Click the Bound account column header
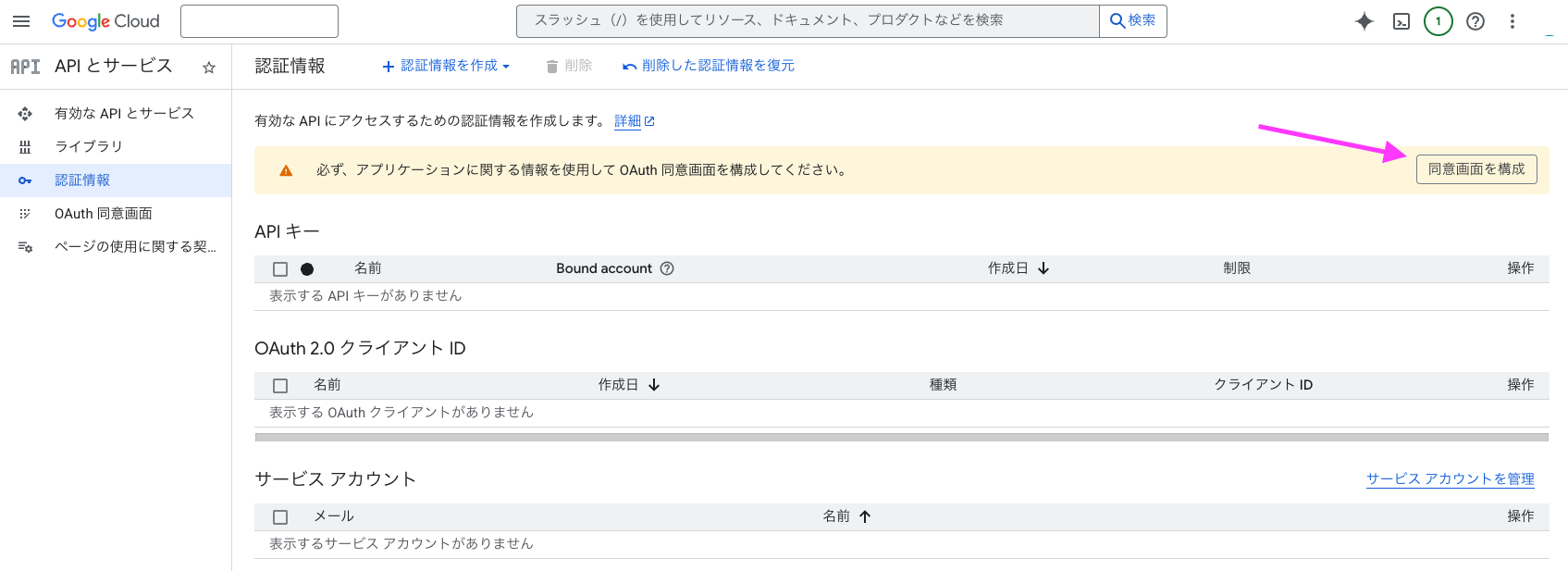 604,268
